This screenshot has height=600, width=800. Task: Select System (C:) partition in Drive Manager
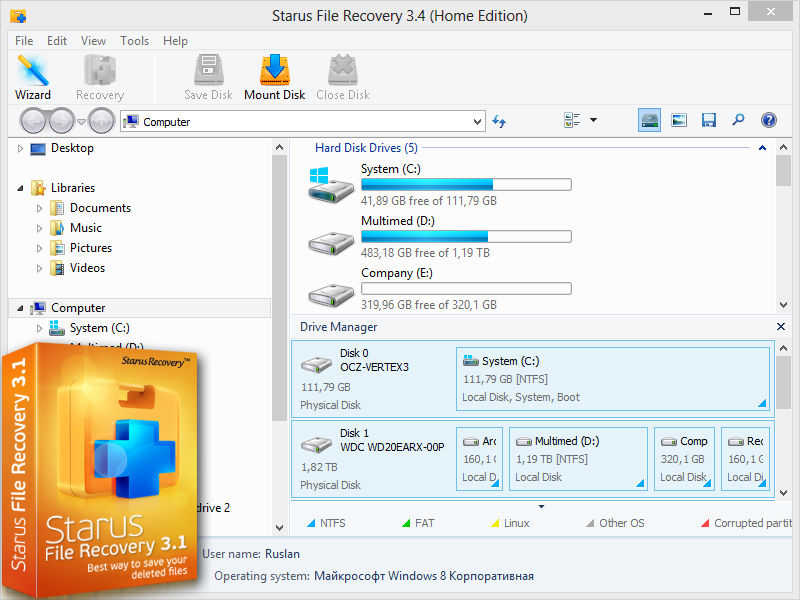point(613,379)
